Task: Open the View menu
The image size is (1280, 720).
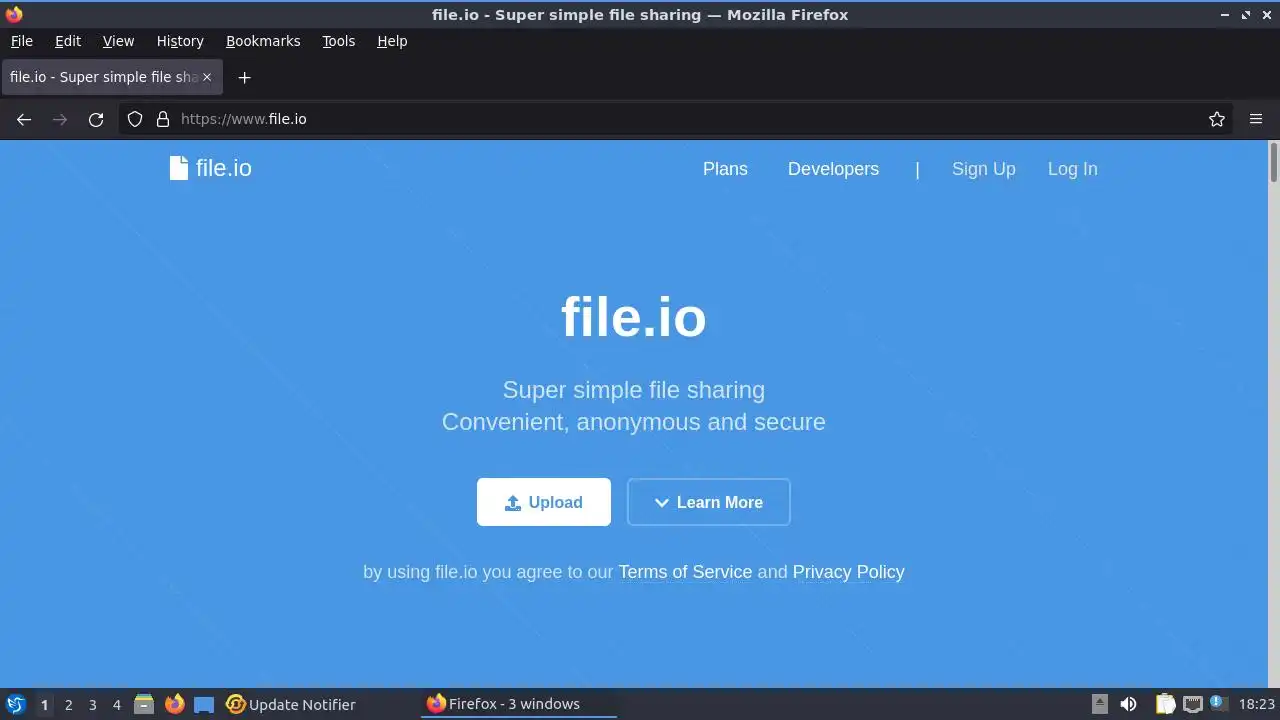Action: pos(118,41)
